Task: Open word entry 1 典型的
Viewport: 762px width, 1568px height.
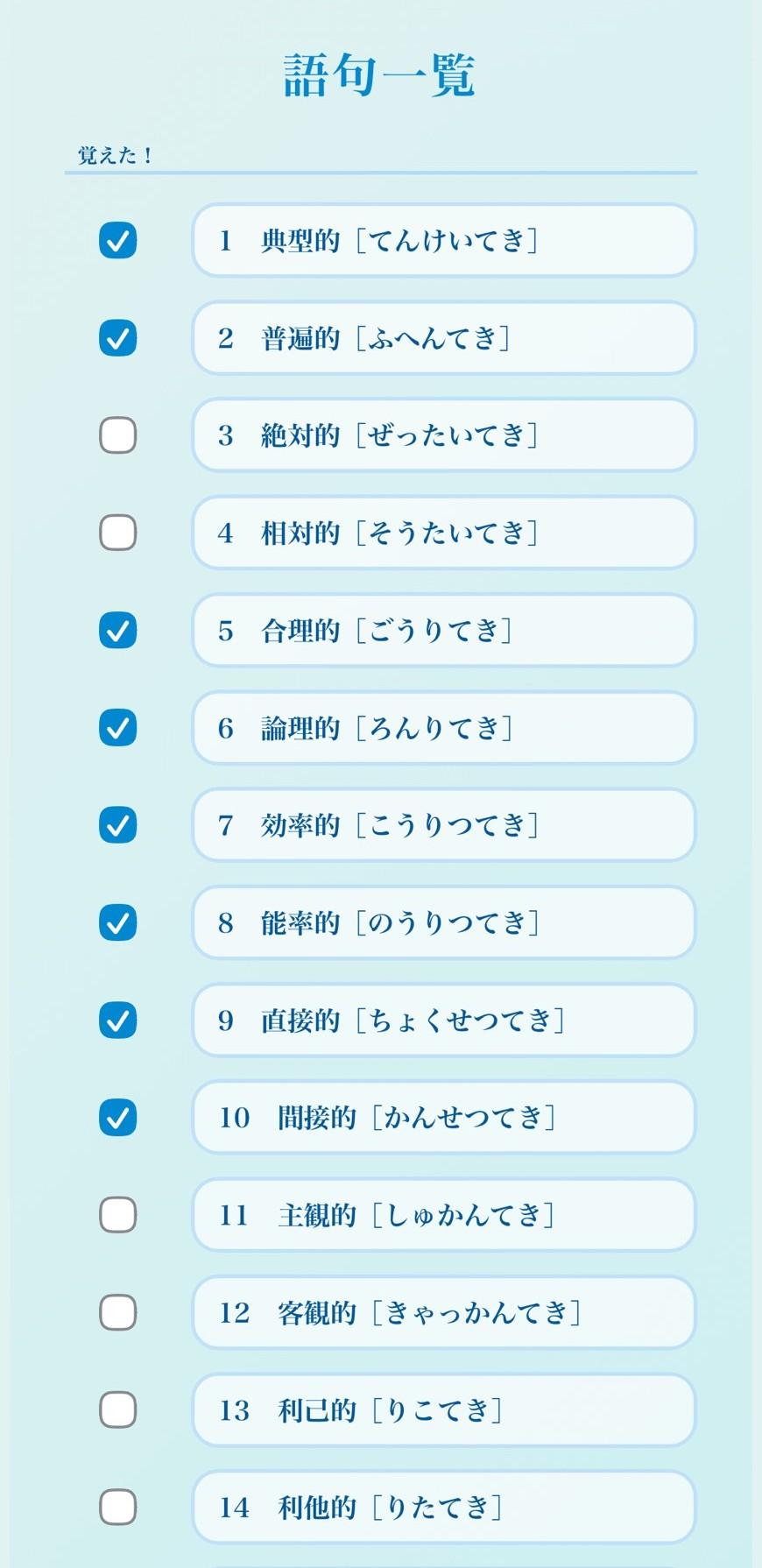Action: [443, 241]
